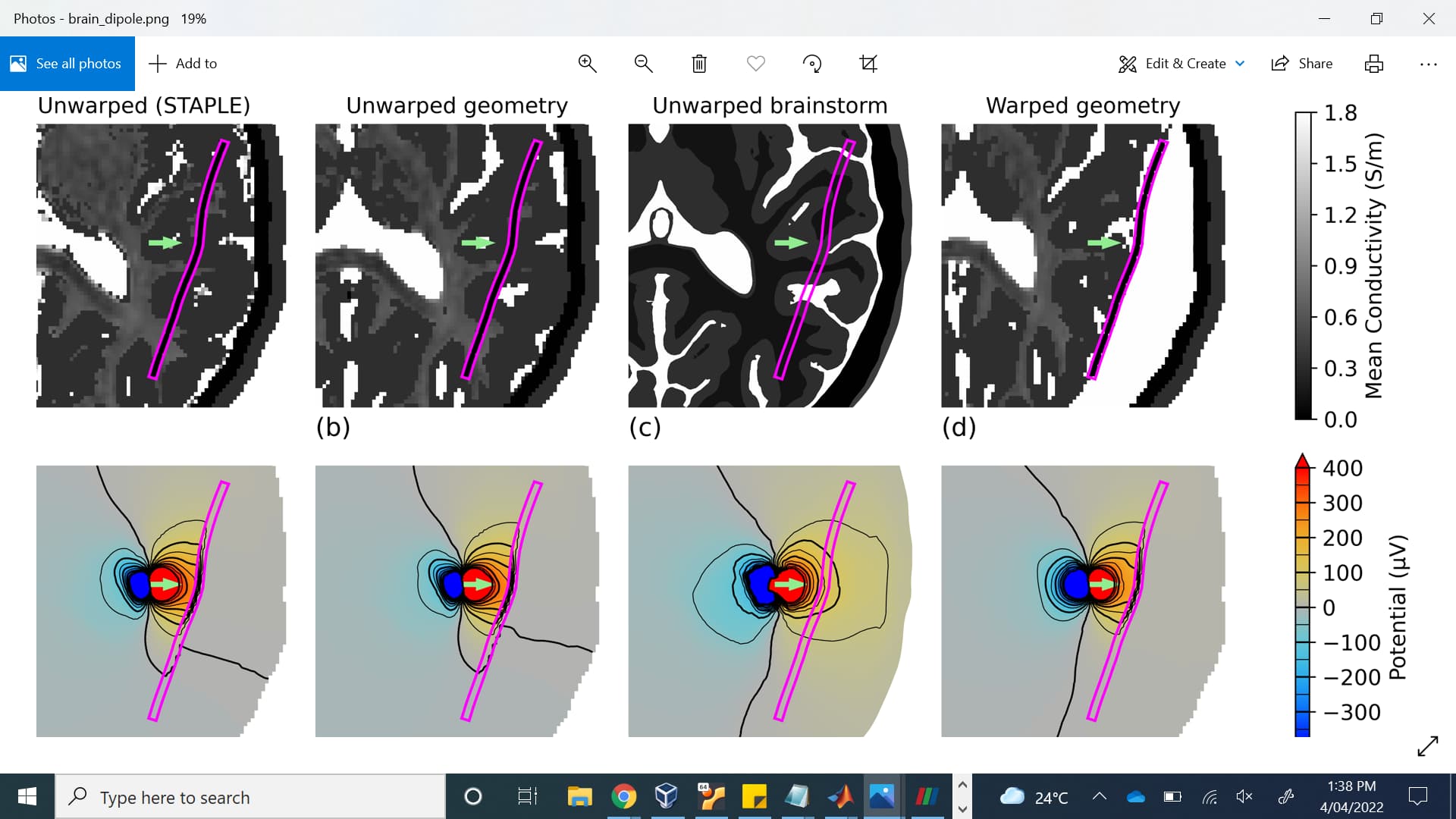This screenshot has width=1456, height=819.
Task: Open MATLAB from taskbar
Action: [840, 797]
